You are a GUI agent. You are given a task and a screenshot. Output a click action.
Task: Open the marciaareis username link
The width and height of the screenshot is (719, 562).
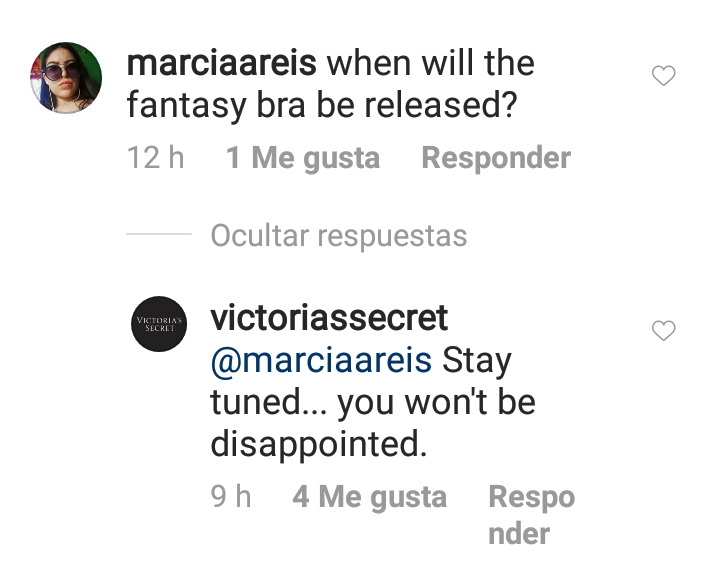coord(221,63)
